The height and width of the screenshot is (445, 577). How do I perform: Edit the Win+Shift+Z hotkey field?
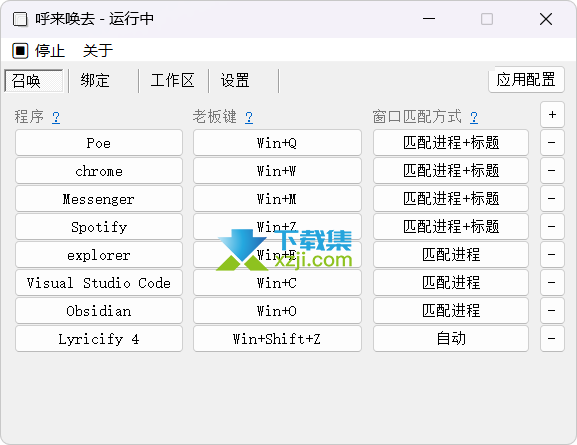(277, 338)
